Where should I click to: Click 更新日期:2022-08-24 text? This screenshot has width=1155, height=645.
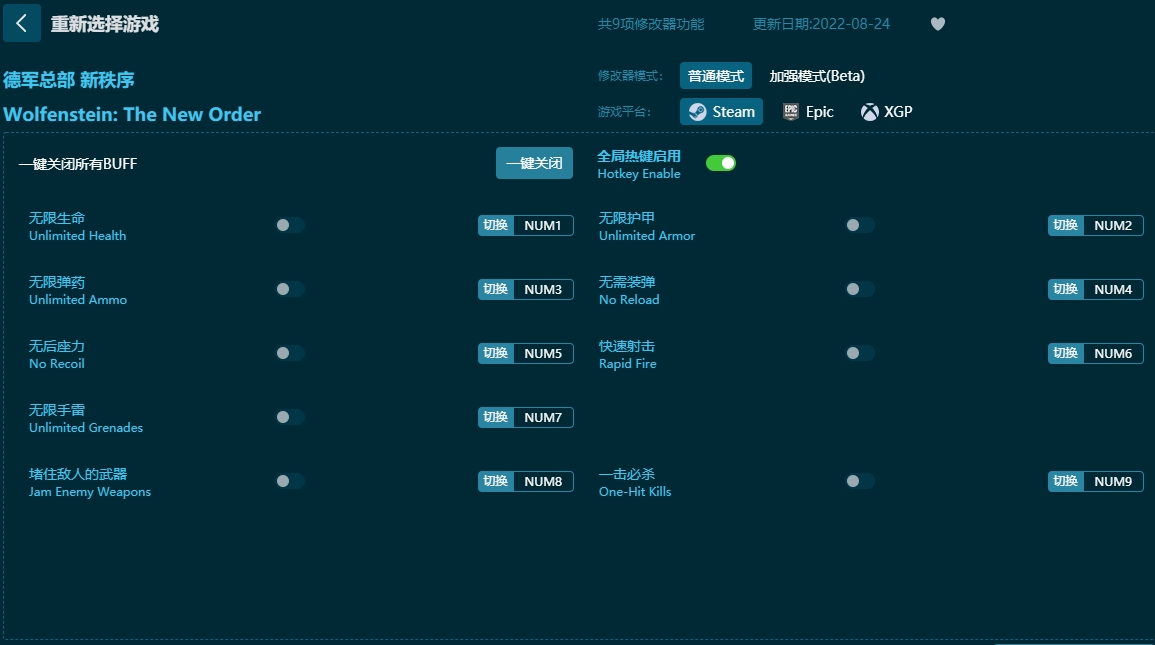(821, 24)
